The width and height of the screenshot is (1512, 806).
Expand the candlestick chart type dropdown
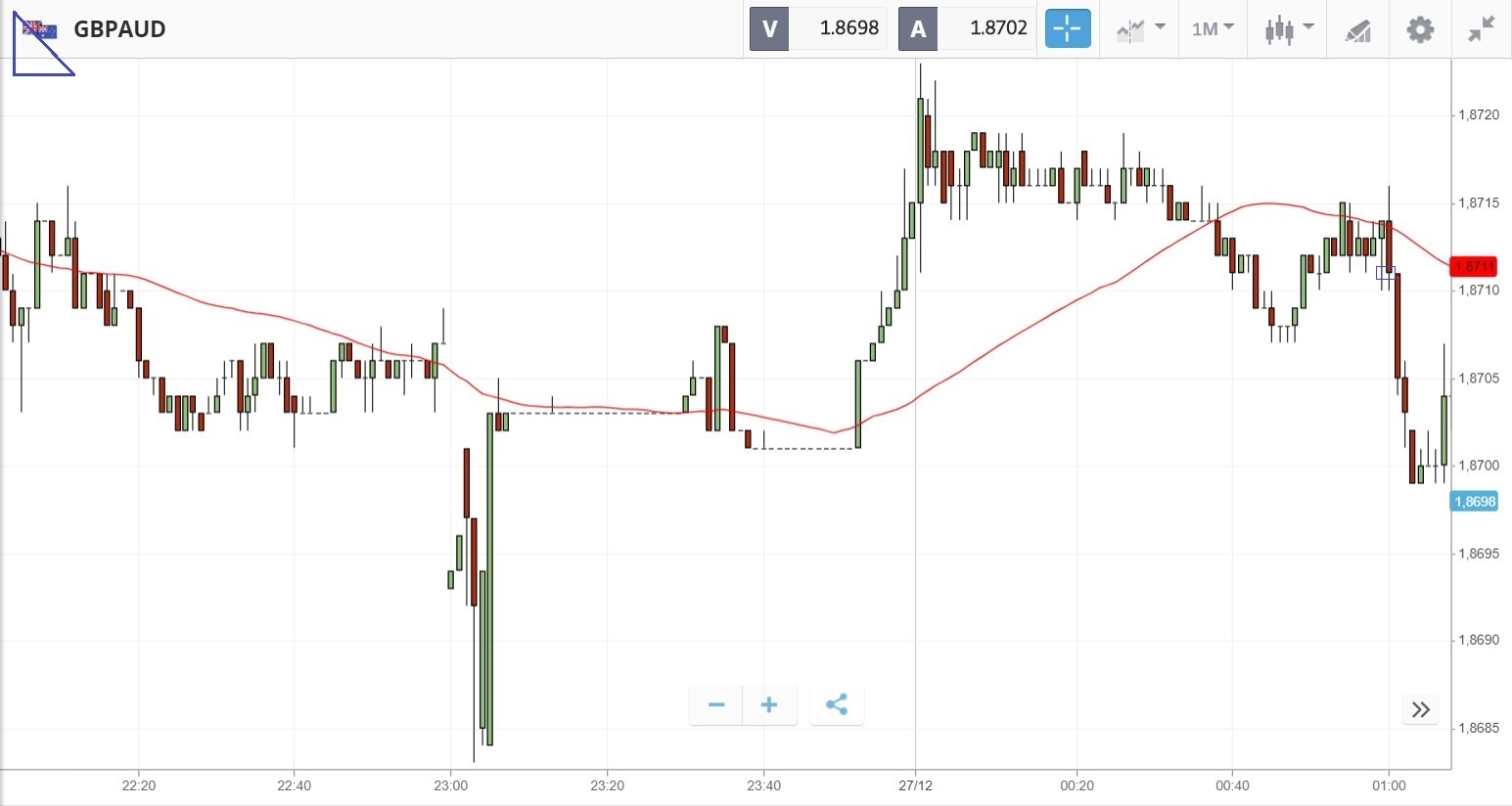[1289, 28]
